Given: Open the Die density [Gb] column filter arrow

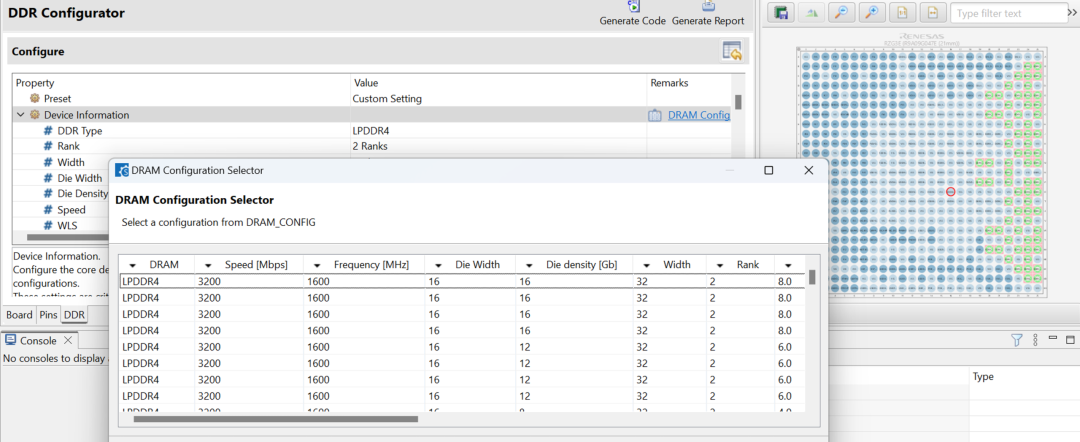Looking at the screenshot, I should (529, 265).
